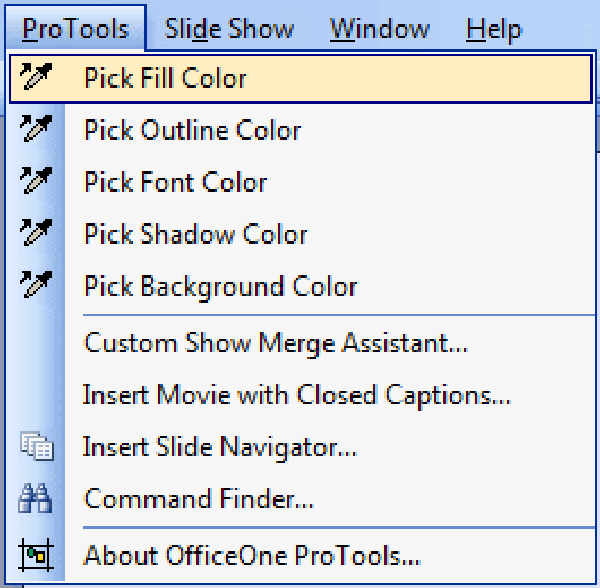This screenshot has height=588, width=600.
Task: Click the eyedropper icon beside Pick Fill Color
Action: (36, 78)
